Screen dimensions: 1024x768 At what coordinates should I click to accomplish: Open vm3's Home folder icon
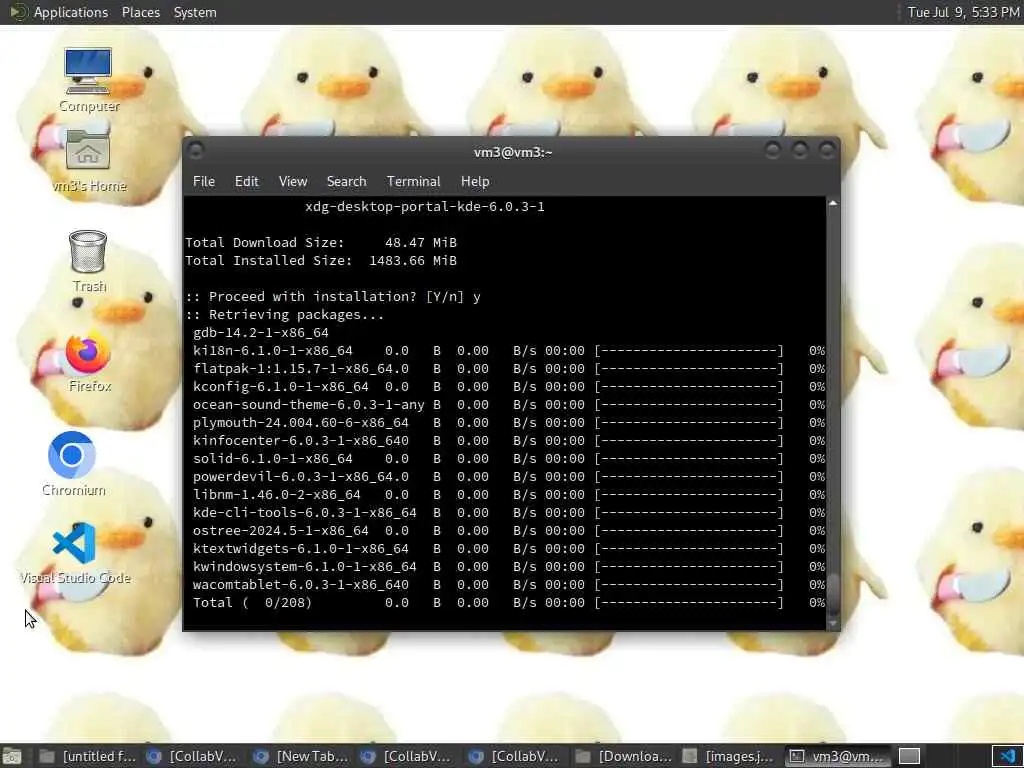click(88, 160)
